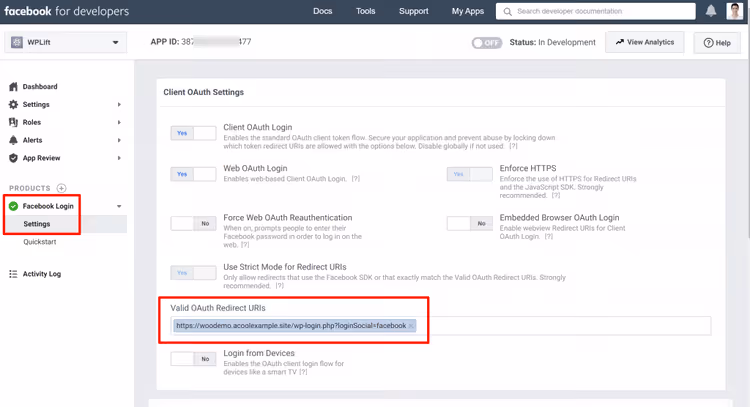The image size is (750, 407).
Task: Click the Help button
Action: (717, 43)
